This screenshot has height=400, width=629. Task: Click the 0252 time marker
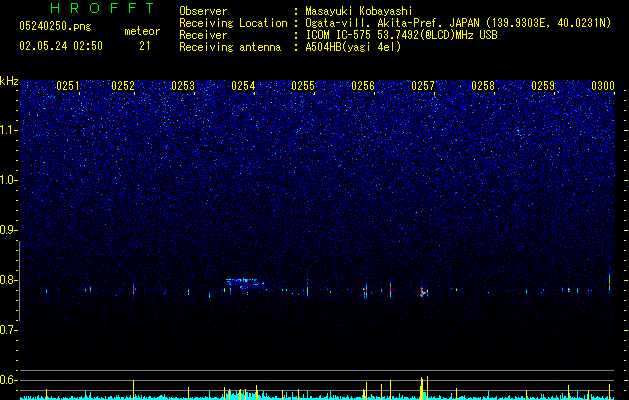point(123,86)
